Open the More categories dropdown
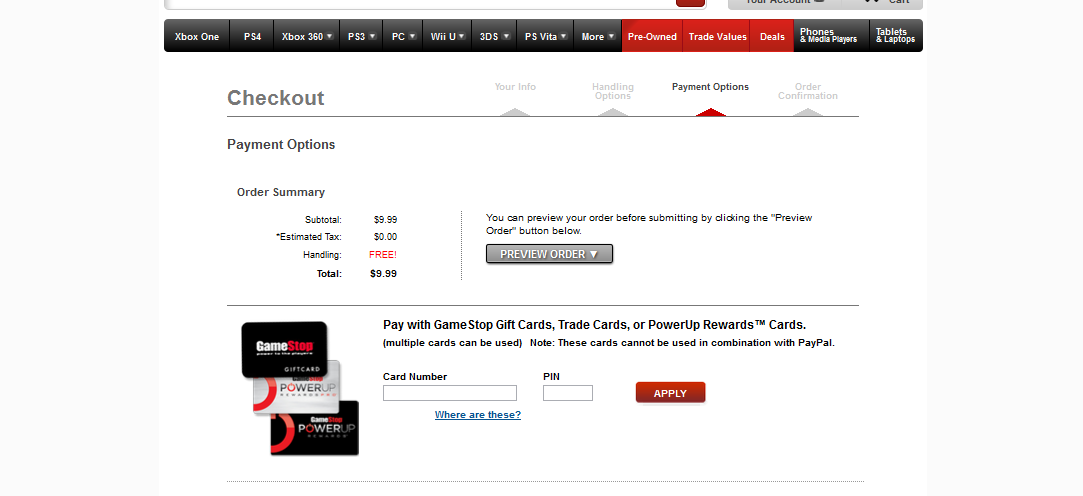The width and height of the screenshot is (1083, 496). point(598,37)
